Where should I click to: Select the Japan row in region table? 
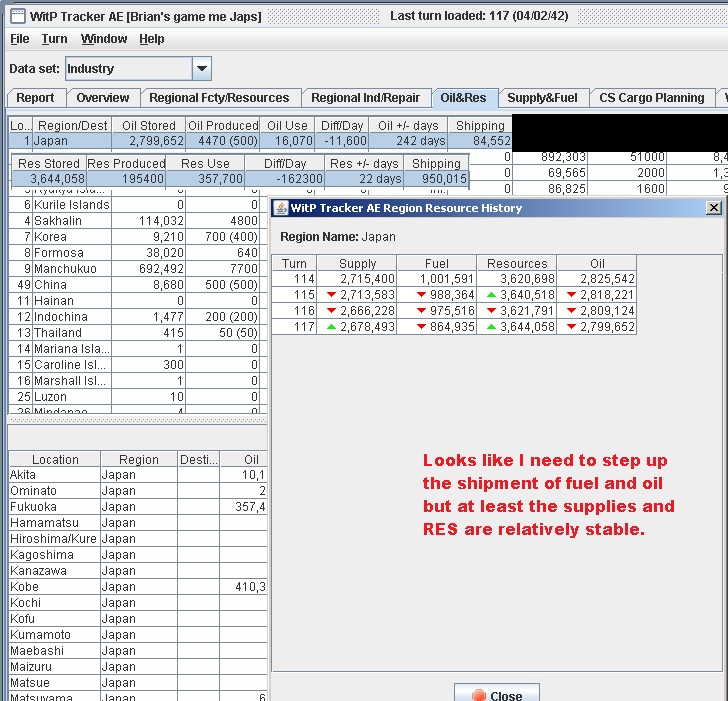click(260, 141)
